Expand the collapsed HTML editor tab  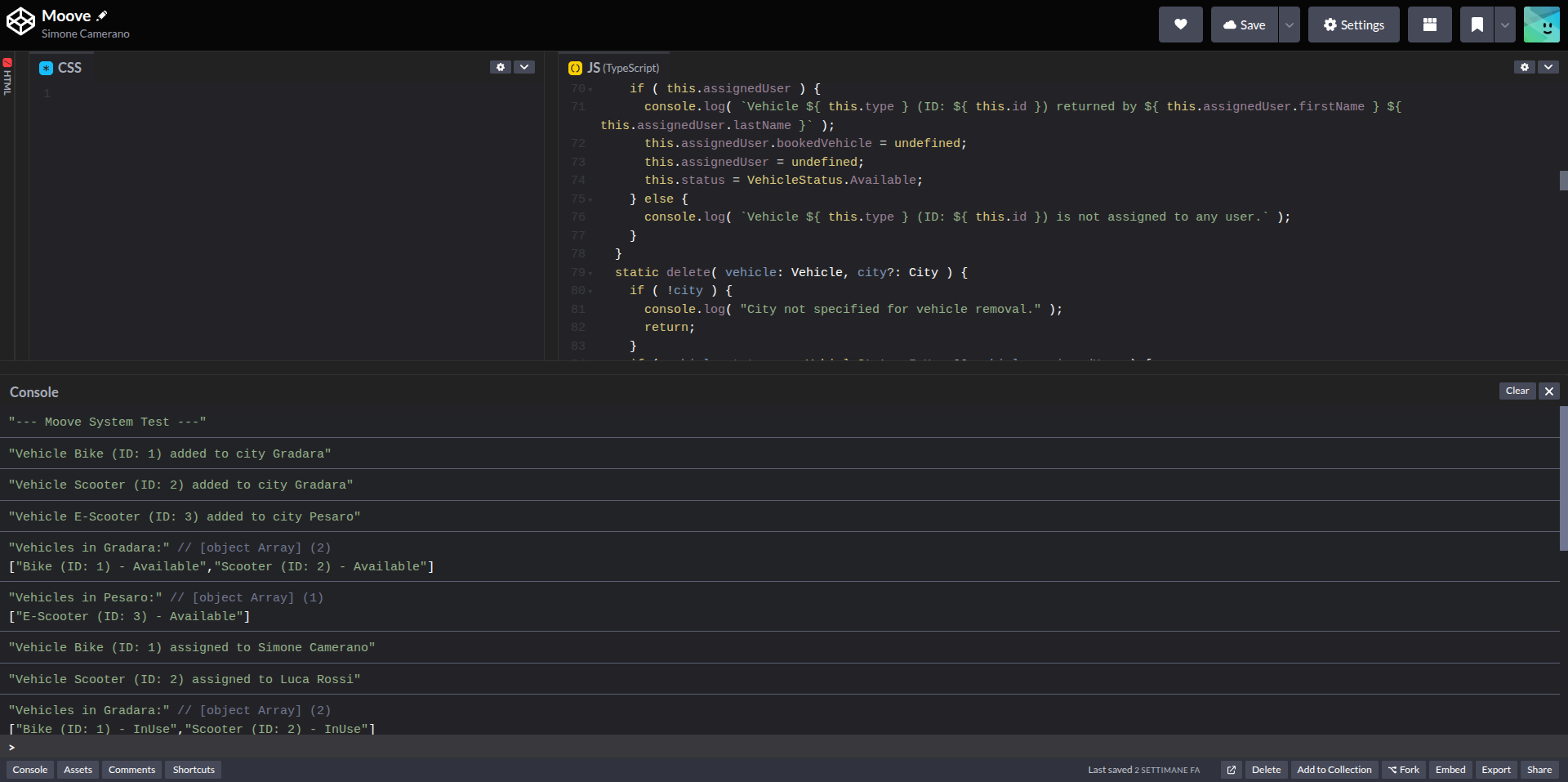pos(7,77)
